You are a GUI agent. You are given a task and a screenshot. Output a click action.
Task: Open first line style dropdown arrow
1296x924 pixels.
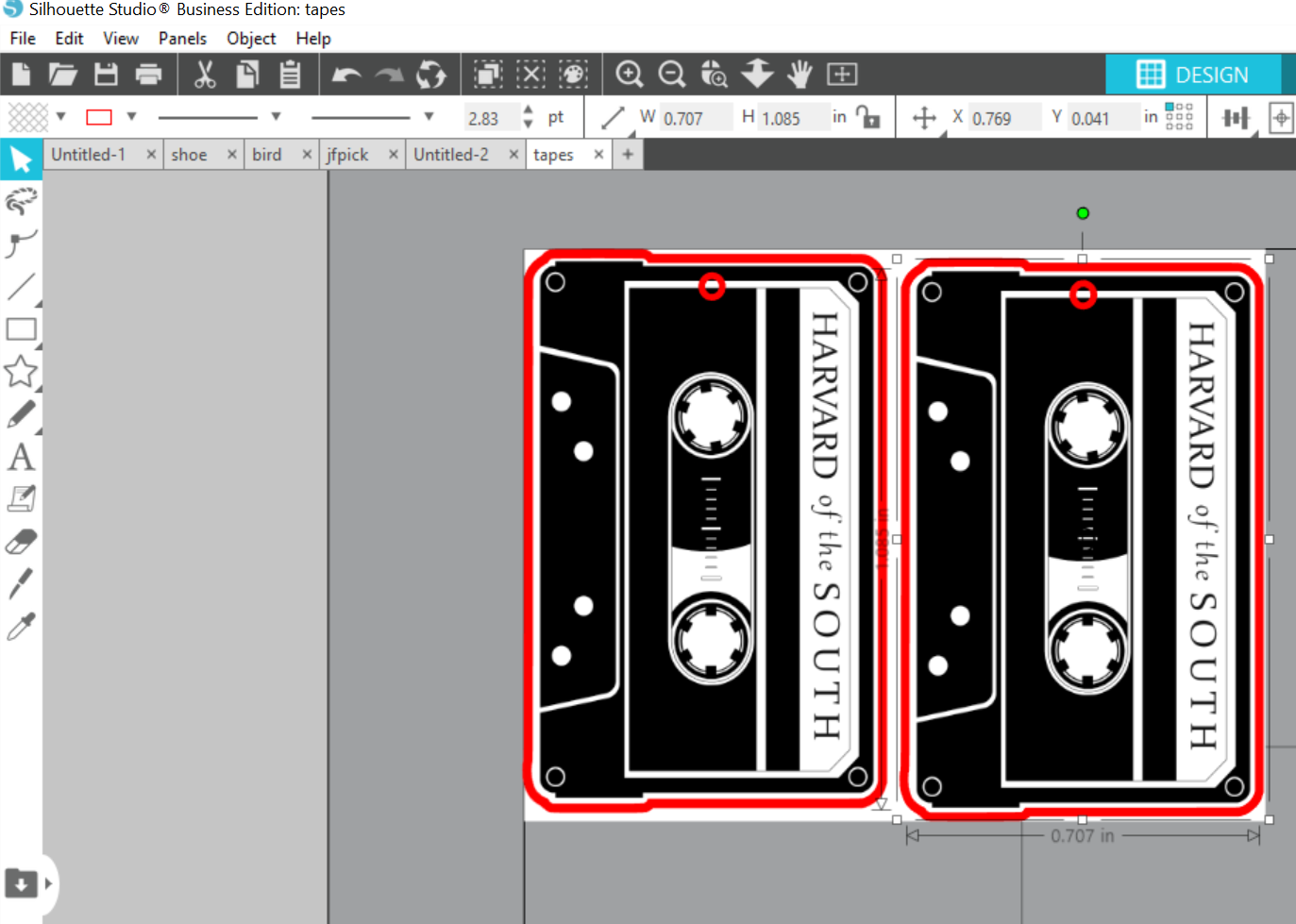(277, 116)
